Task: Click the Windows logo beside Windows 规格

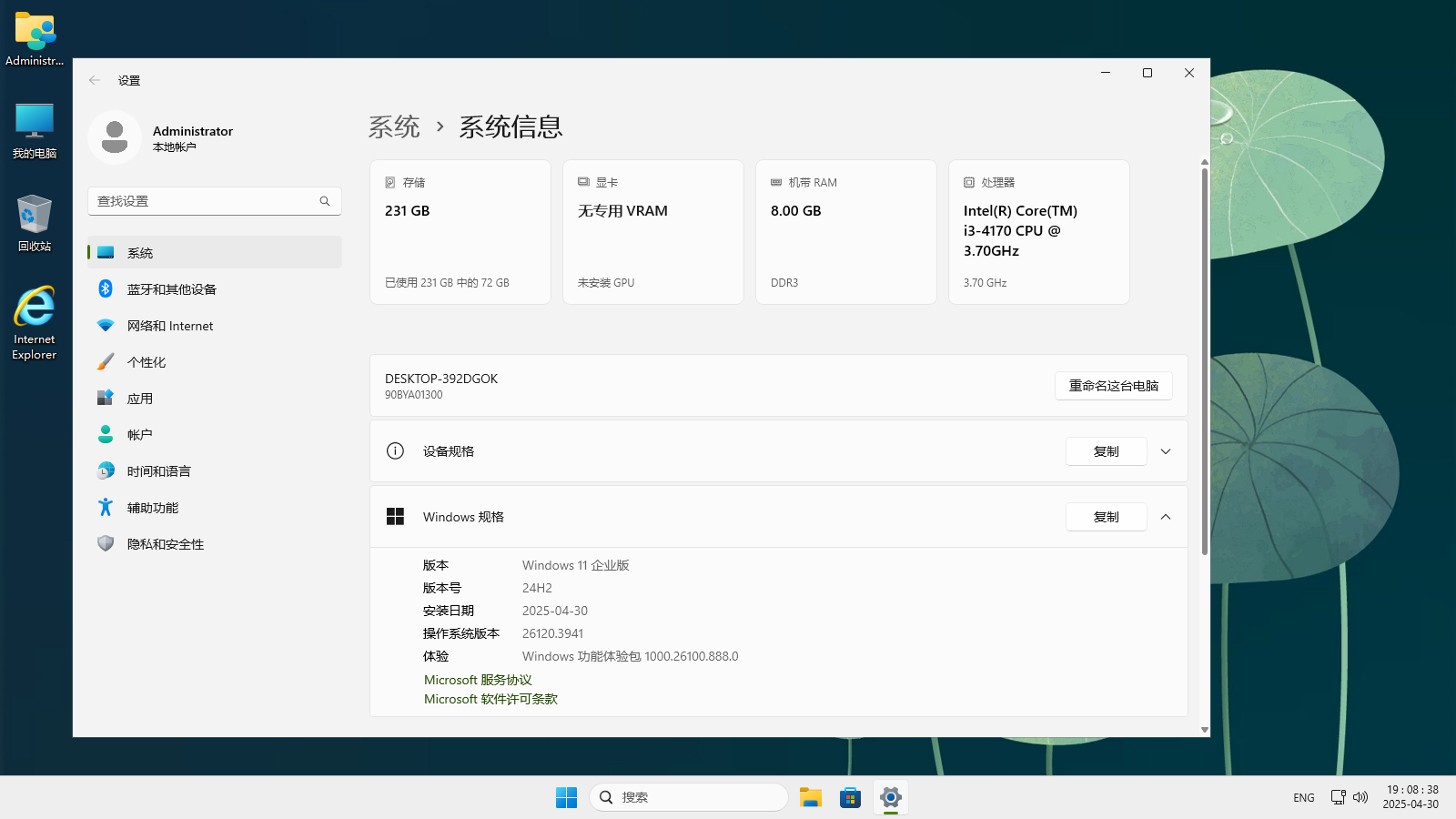Action: click(395, 516)
